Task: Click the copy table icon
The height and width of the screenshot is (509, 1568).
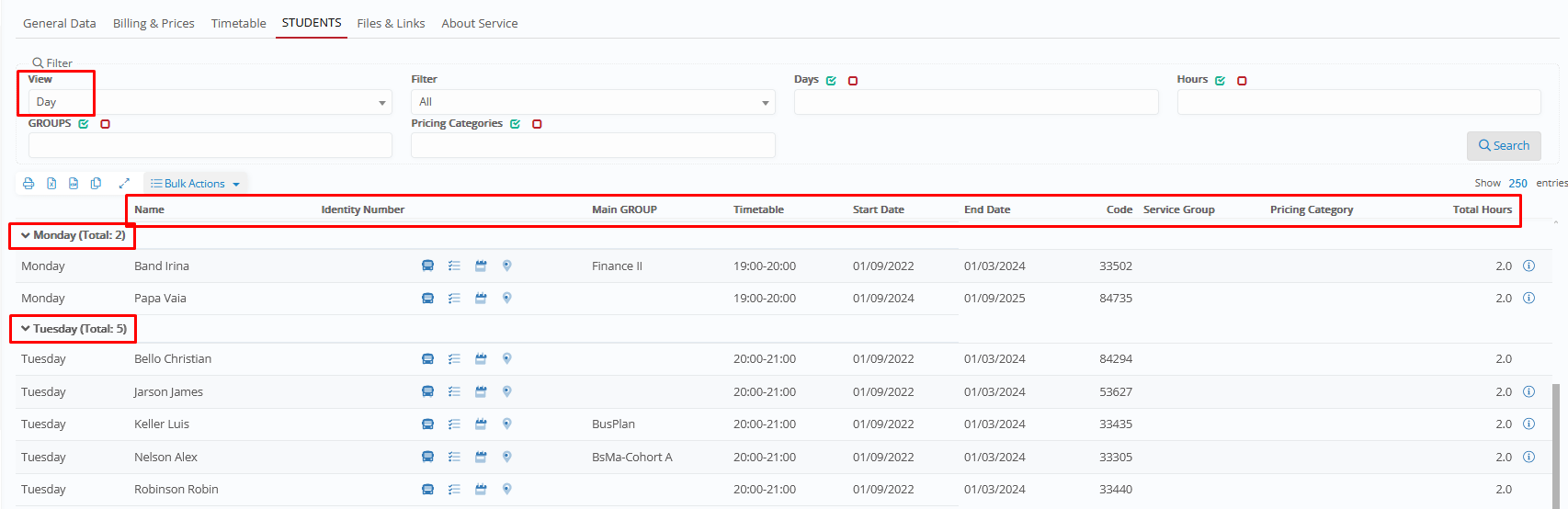Action: (x=96, y=184)
